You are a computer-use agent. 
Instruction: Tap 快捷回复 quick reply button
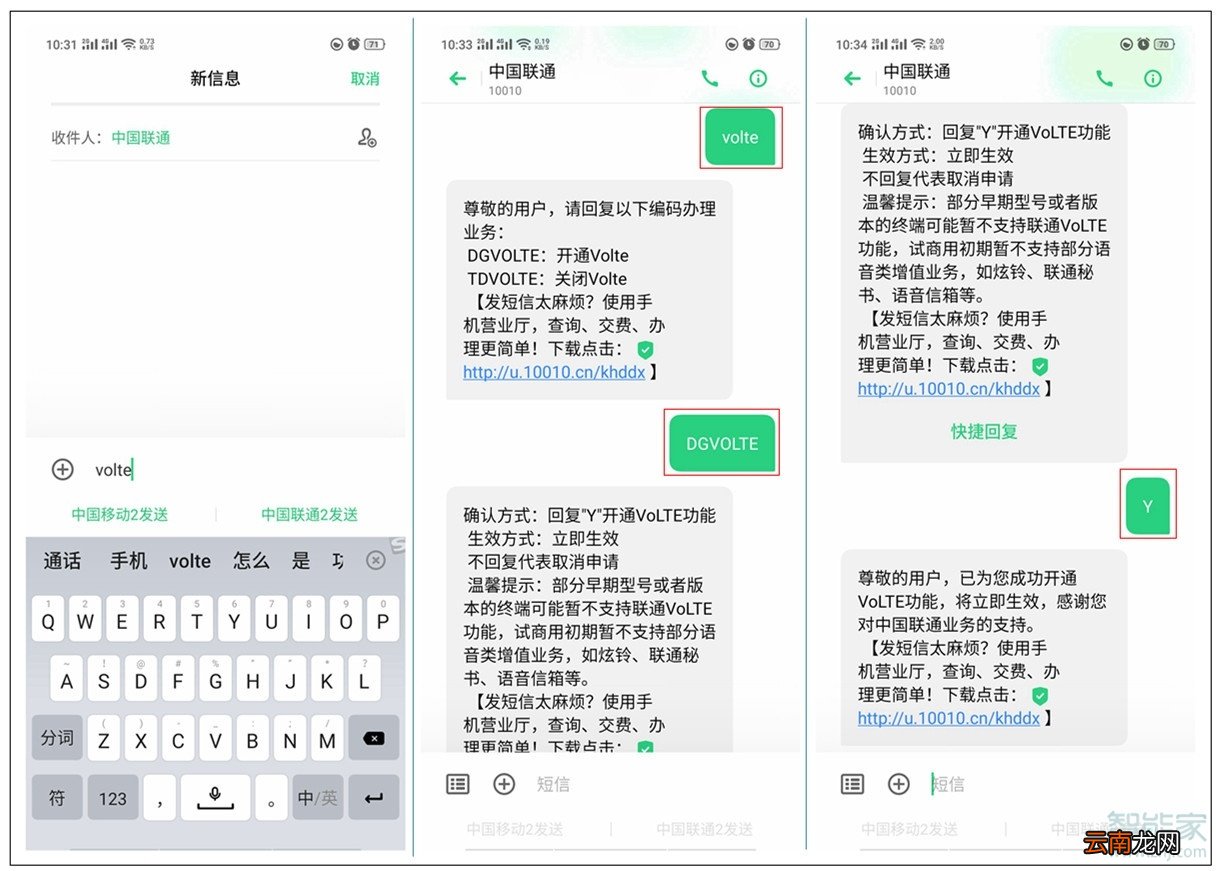pyautogui.click(x=984, y=431)
